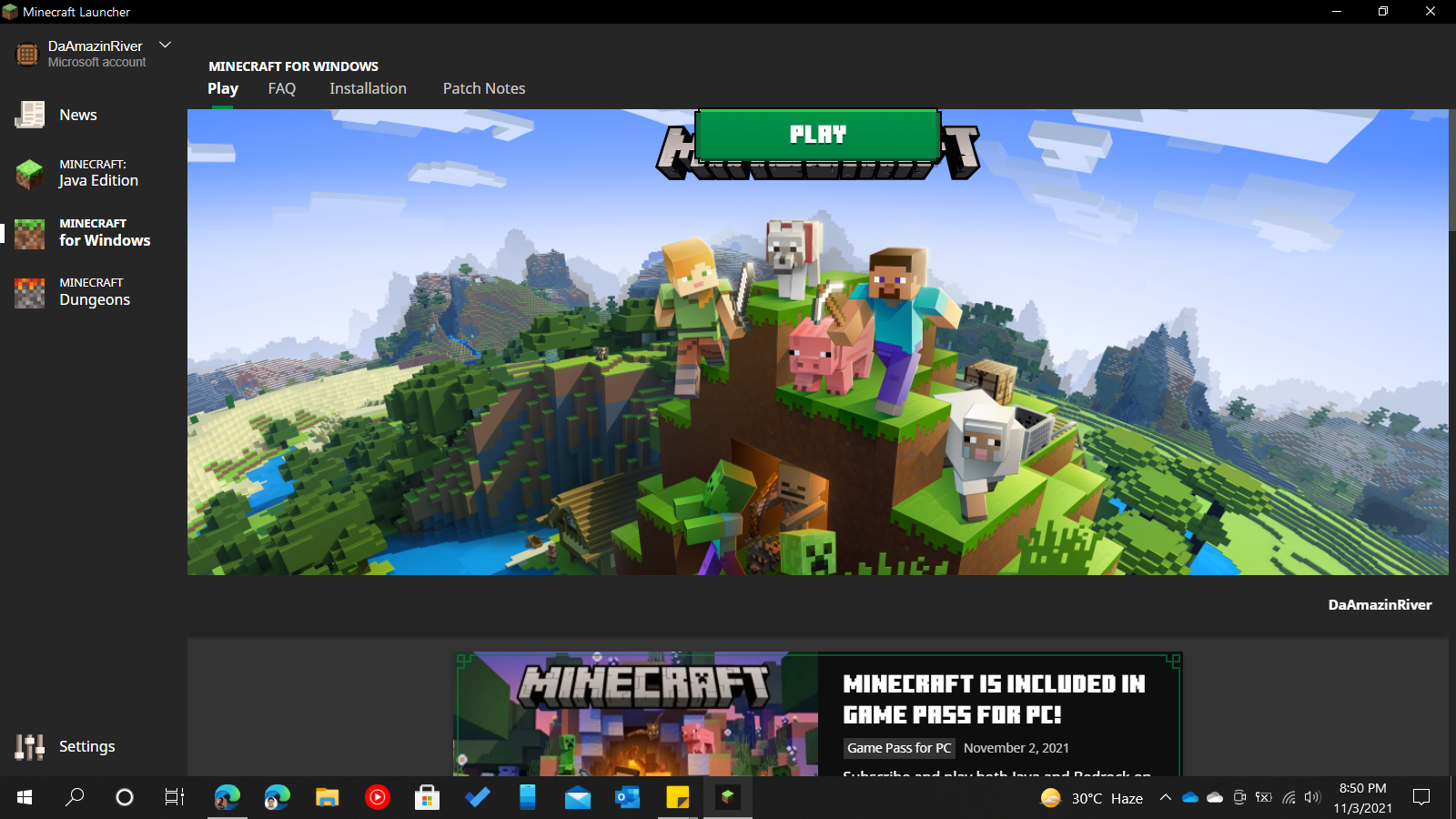Open Task View from the taskbar

point(175,797)
